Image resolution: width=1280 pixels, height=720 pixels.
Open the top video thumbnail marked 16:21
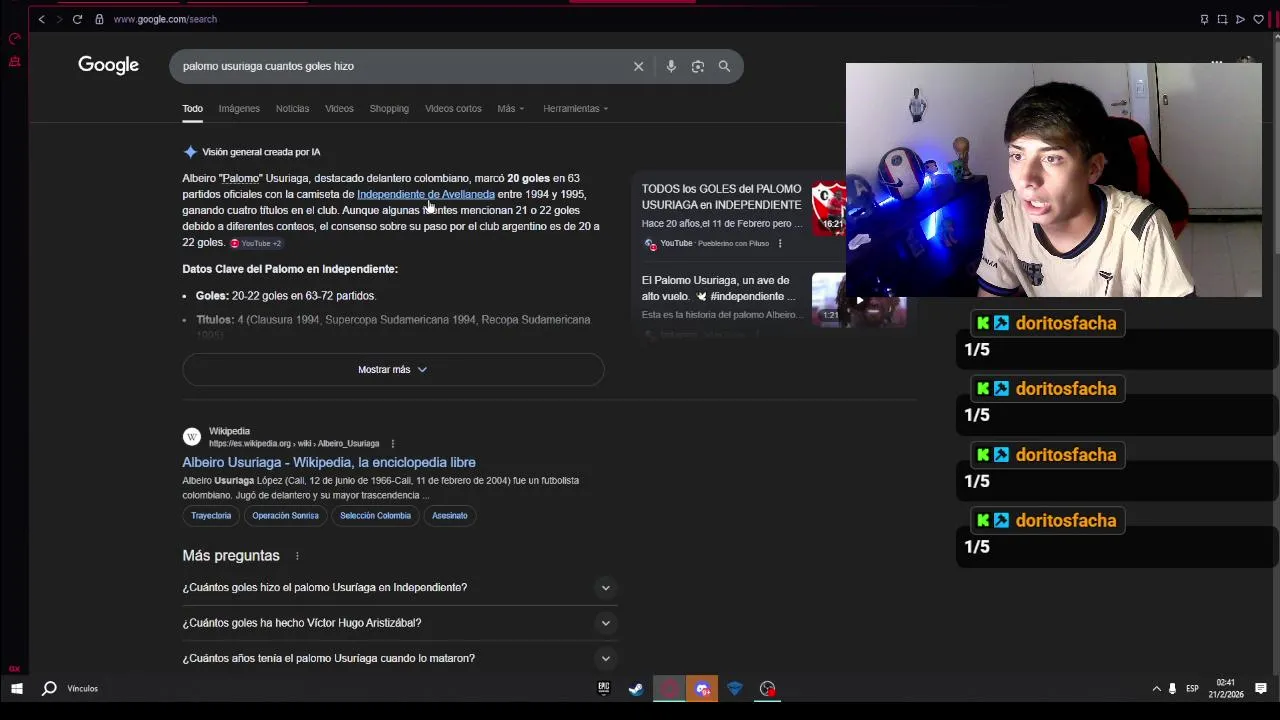pos(829,208)
